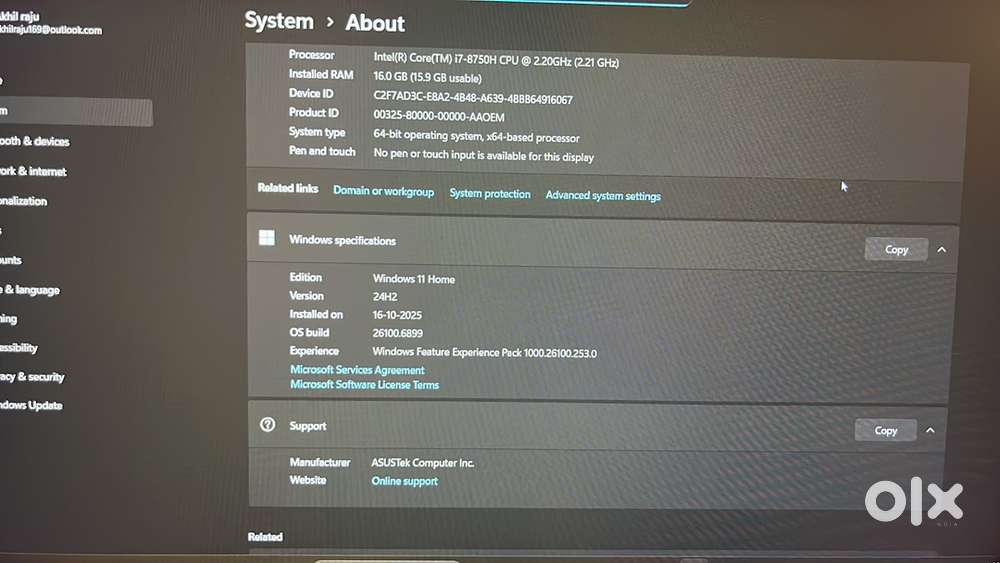Select Time & language in the sidebar
The height and width of the screenshot is (563, 1000).
coord(30,290)
